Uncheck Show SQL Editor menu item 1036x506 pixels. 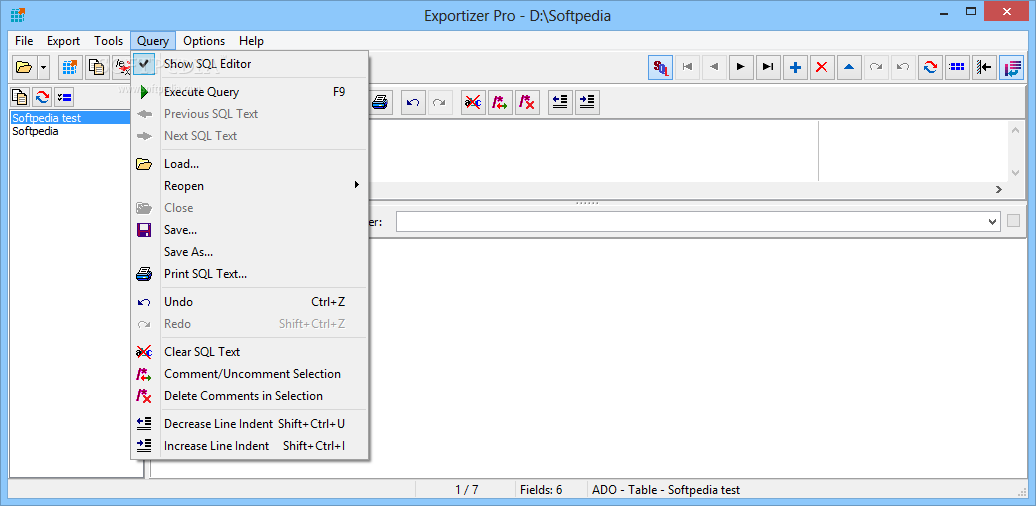(249, 64)
